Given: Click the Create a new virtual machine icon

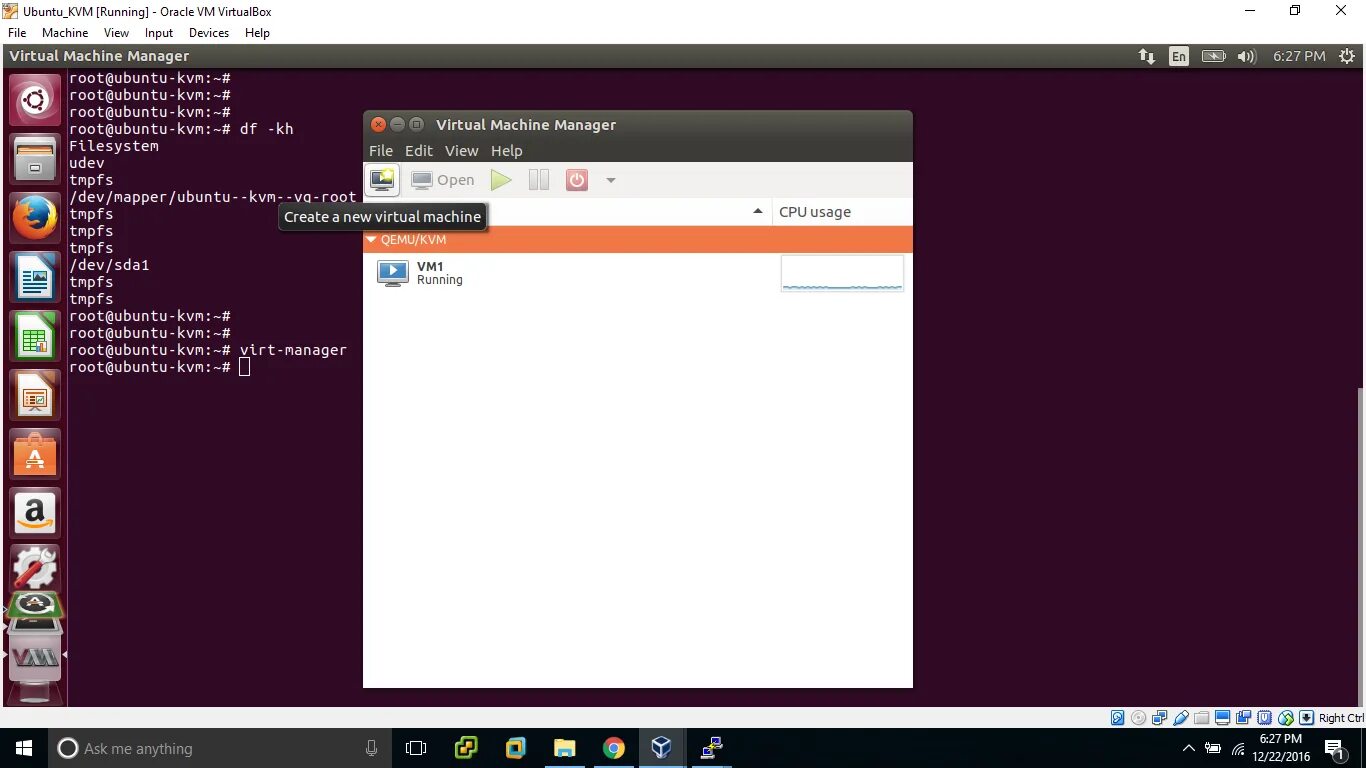Looking at the screenshot, I should coord(383,180).
